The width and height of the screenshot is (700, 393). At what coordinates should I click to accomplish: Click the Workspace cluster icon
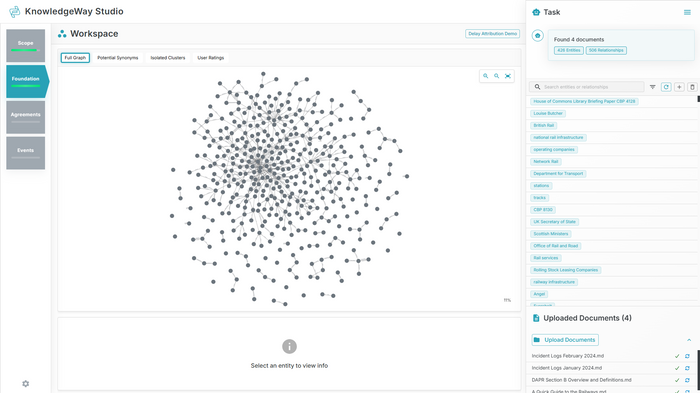click(x=62, y=34)
